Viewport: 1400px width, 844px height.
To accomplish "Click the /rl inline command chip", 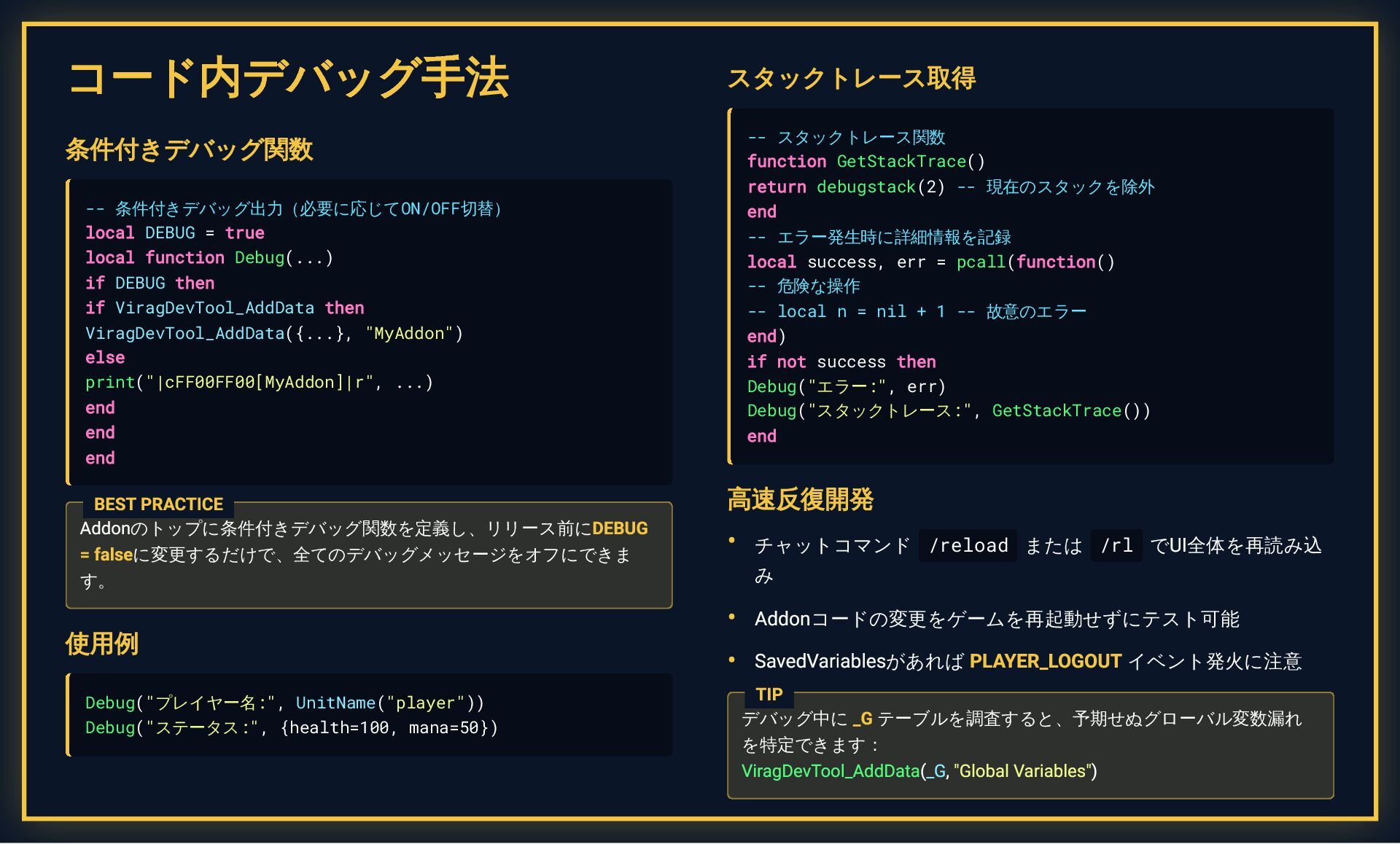I will pyautogui.click(x=1116, y=545).
